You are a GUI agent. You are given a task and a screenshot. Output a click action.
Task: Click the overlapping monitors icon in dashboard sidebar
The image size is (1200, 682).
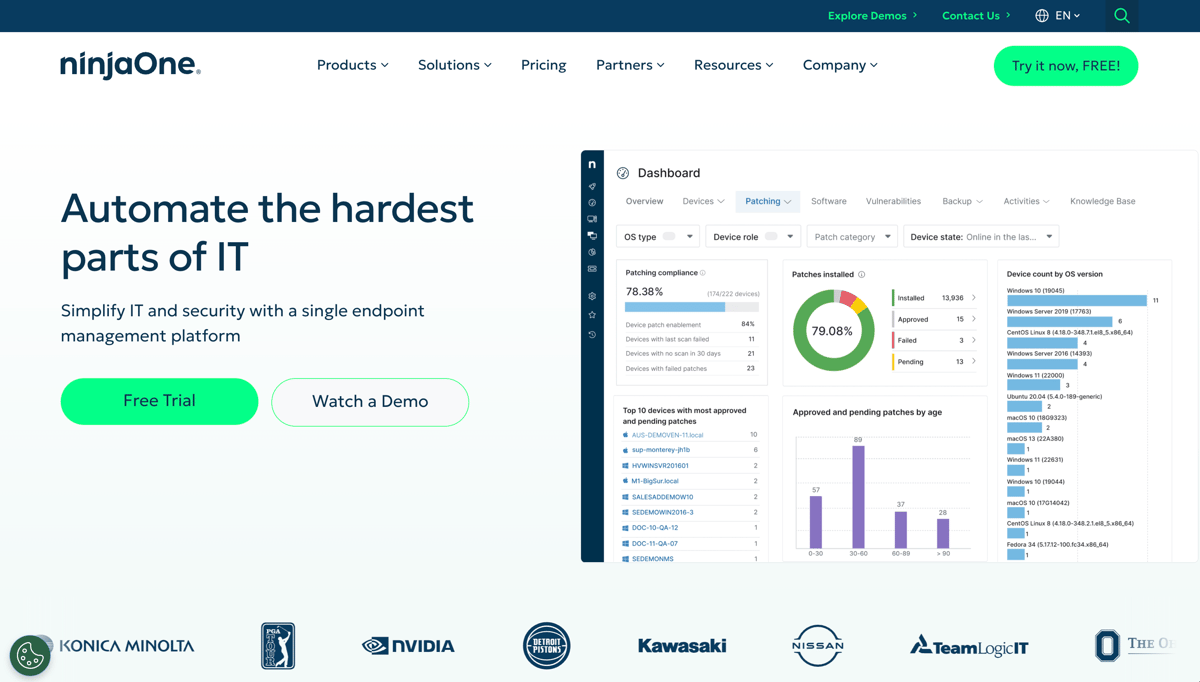pyautogui.click(x=592, y=236)
